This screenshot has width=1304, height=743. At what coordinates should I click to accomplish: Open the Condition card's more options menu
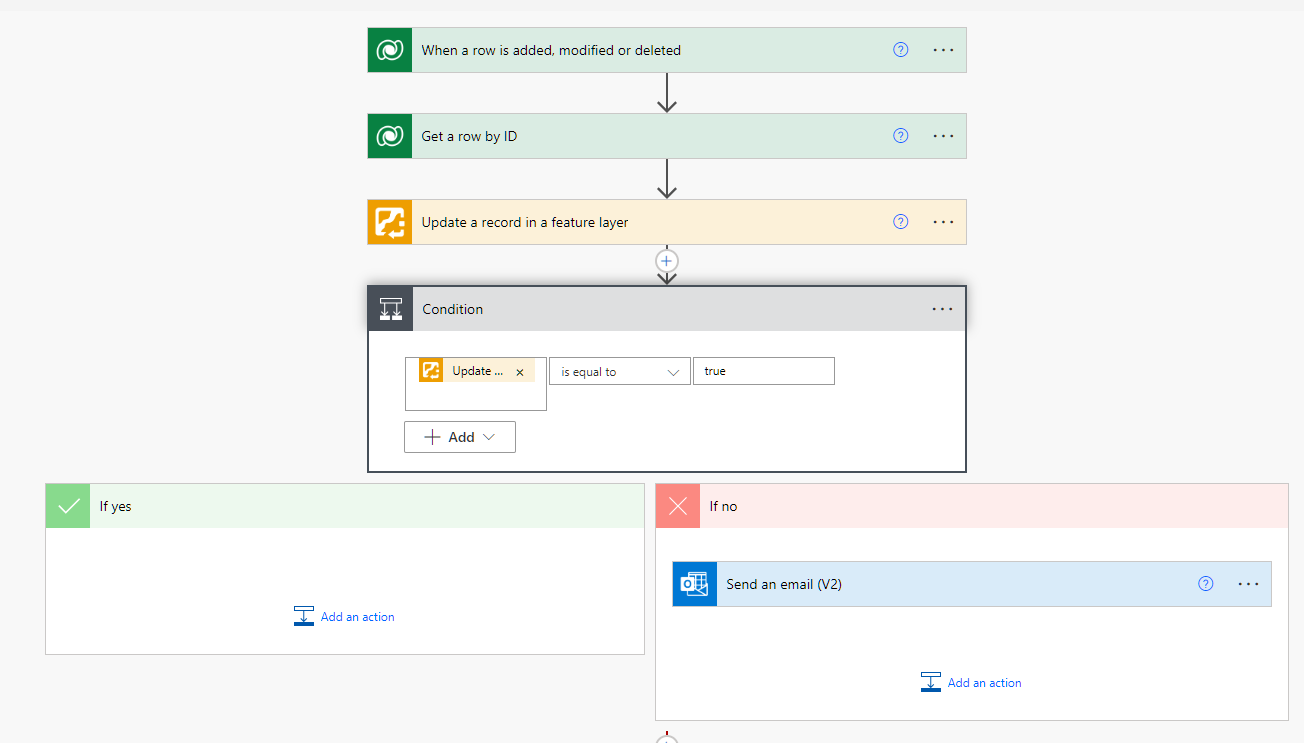click(x=941, y=308)
